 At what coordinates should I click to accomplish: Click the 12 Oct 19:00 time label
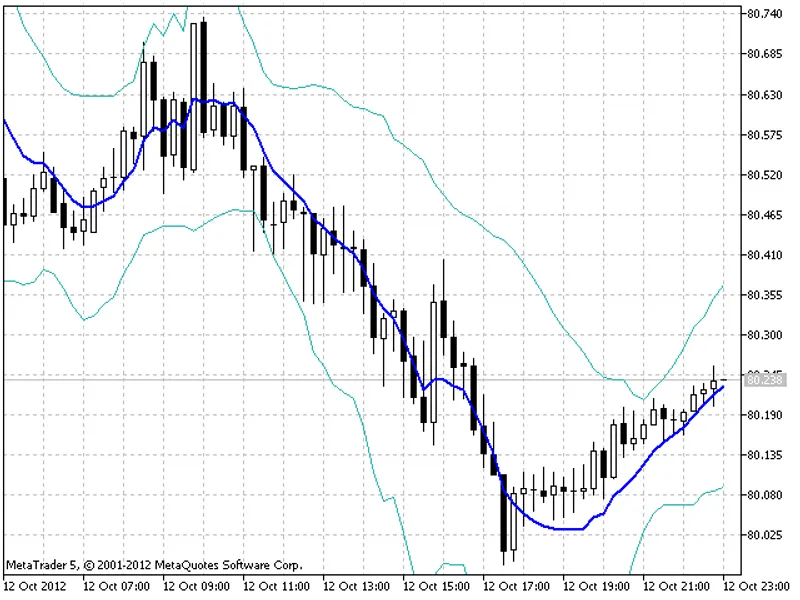tap(596, 586)
